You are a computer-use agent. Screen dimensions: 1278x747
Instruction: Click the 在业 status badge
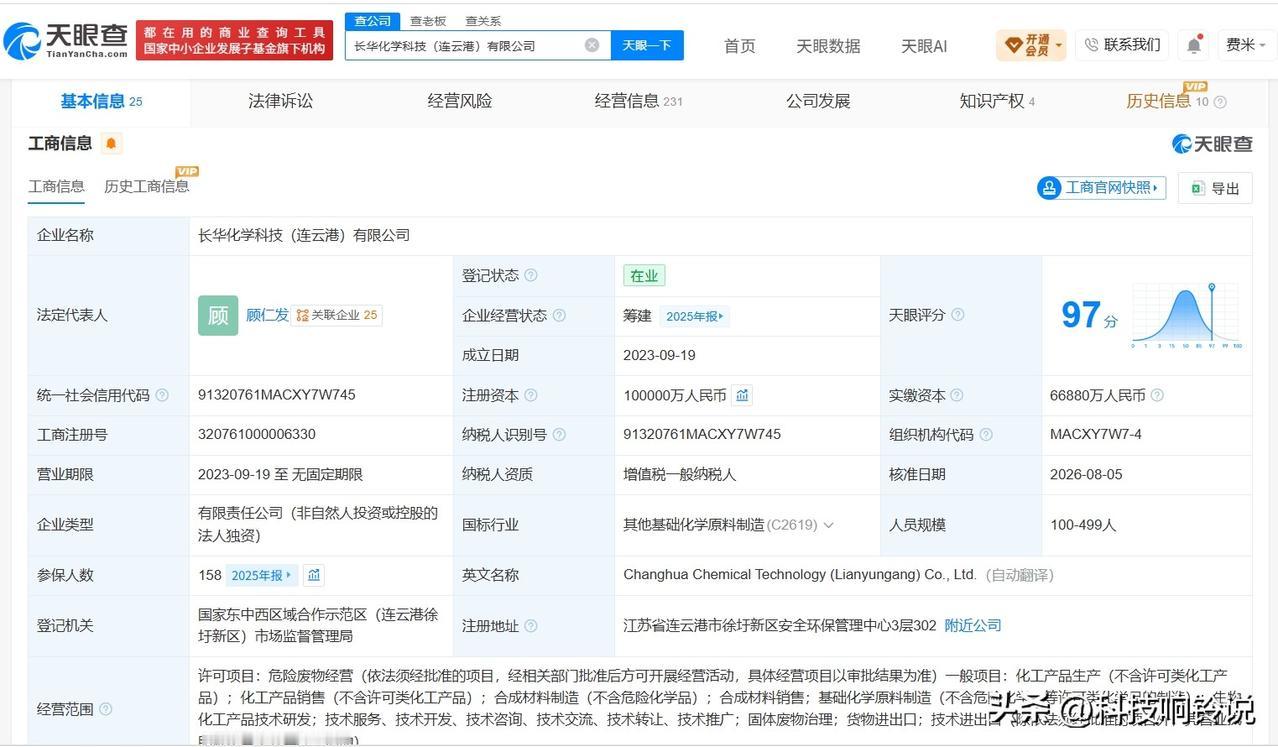(644, 275)
